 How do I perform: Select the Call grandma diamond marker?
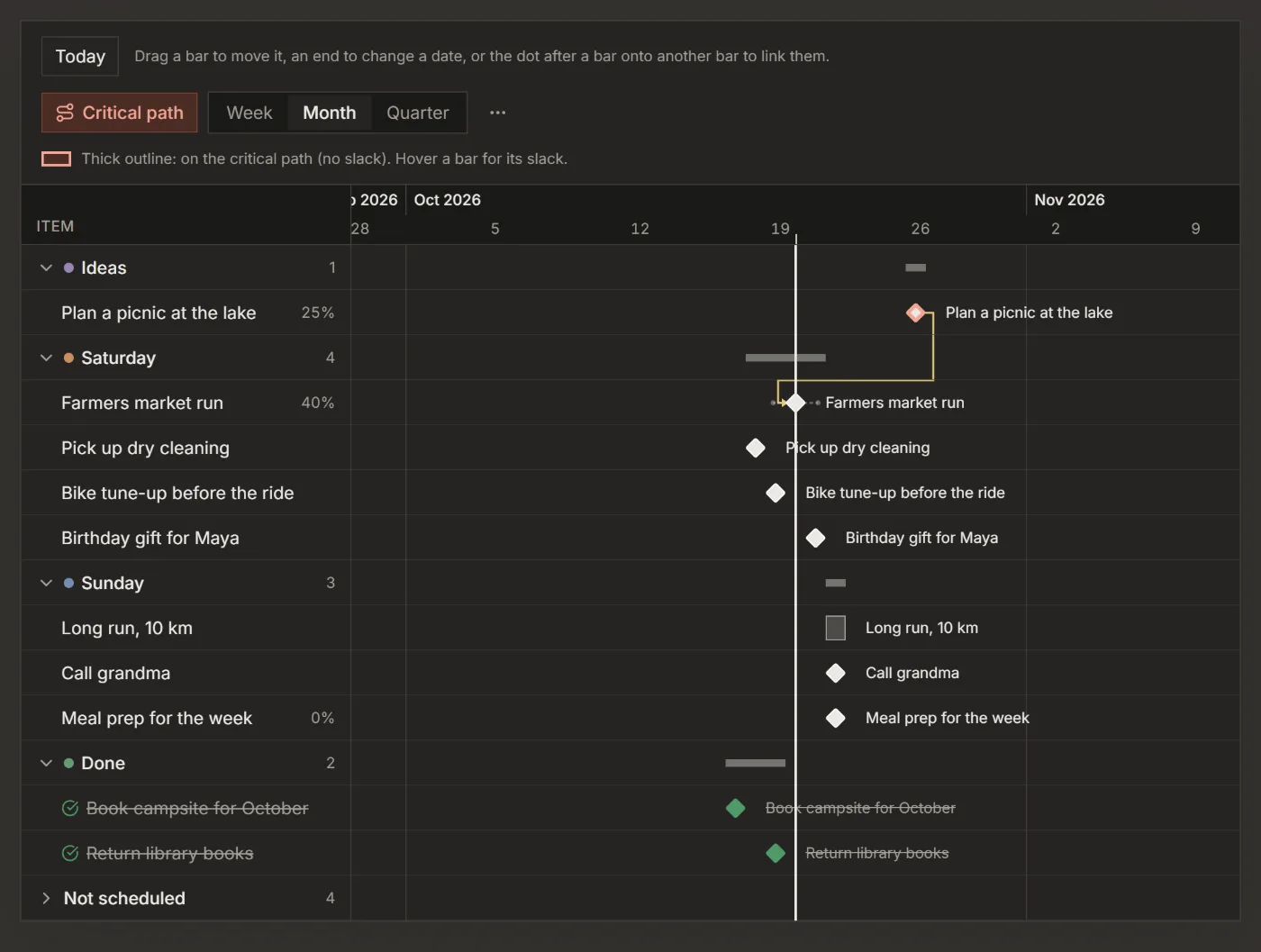point(836,673)
